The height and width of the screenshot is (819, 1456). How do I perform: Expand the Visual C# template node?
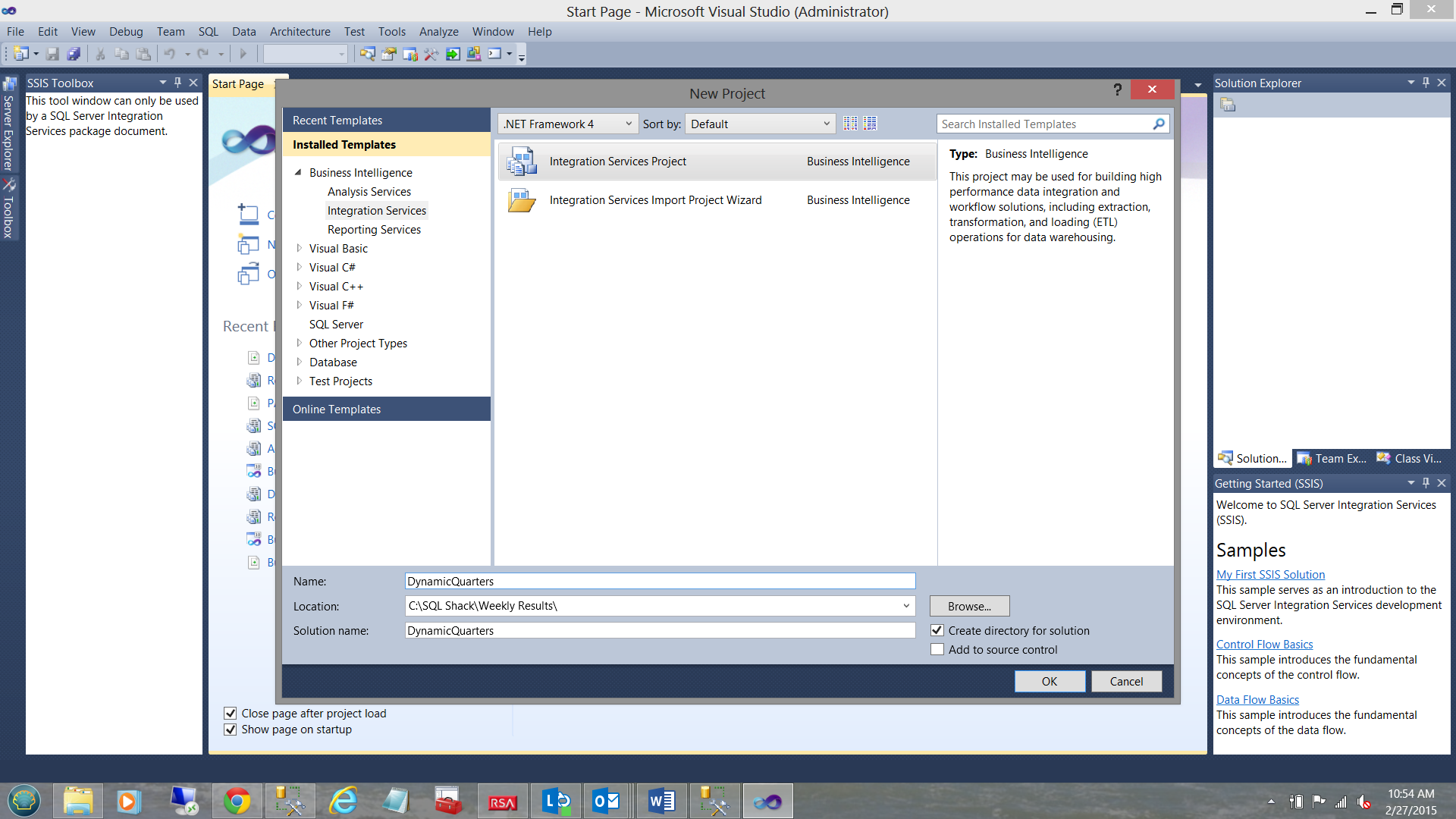click(x=299, y=267)
